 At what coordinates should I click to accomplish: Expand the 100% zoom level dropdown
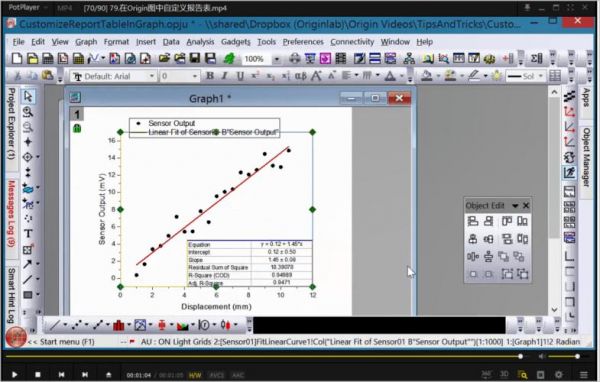click(x=277, y=59)
